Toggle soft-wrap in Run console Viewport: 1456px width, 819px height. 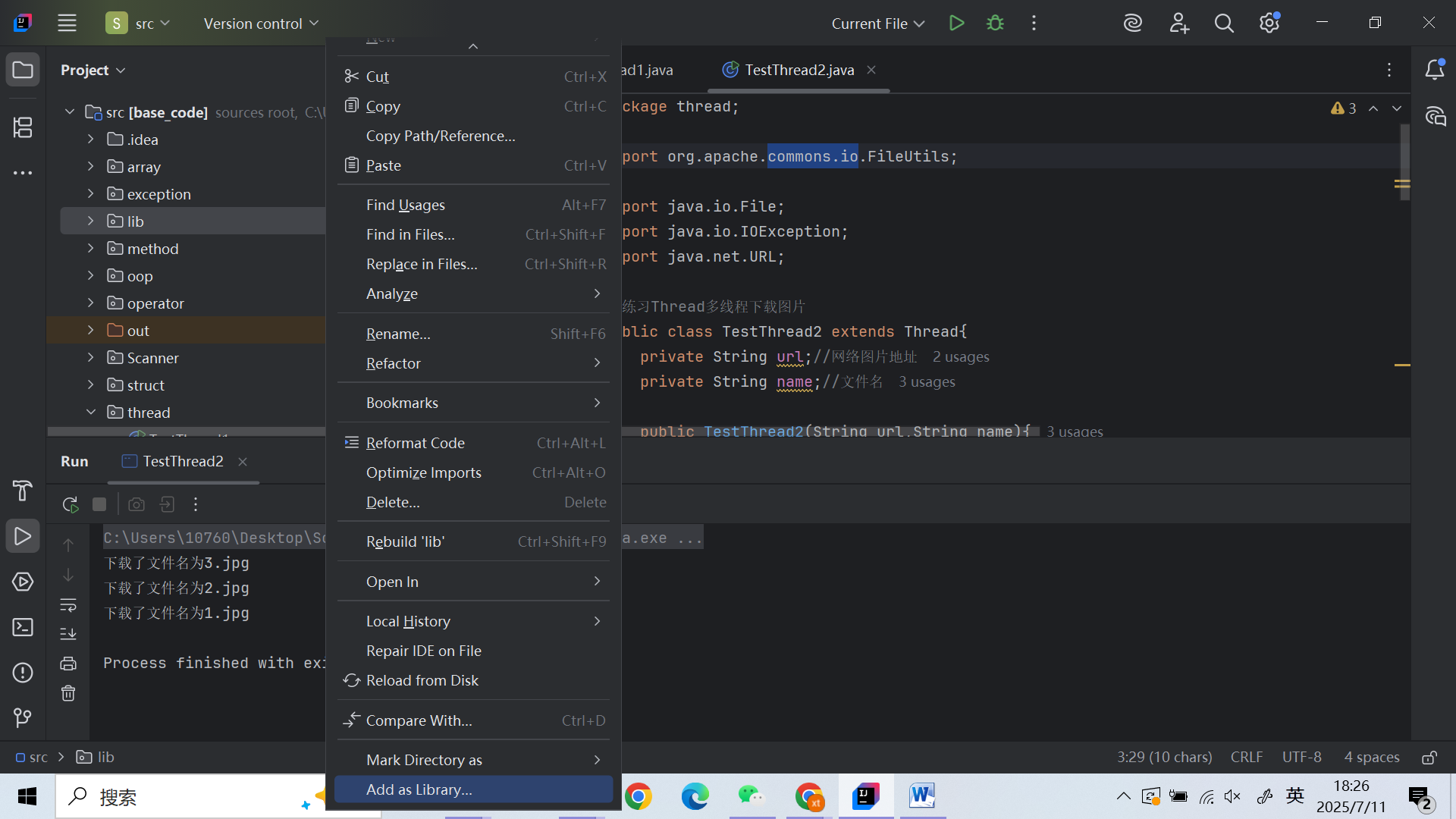[68, 605]
